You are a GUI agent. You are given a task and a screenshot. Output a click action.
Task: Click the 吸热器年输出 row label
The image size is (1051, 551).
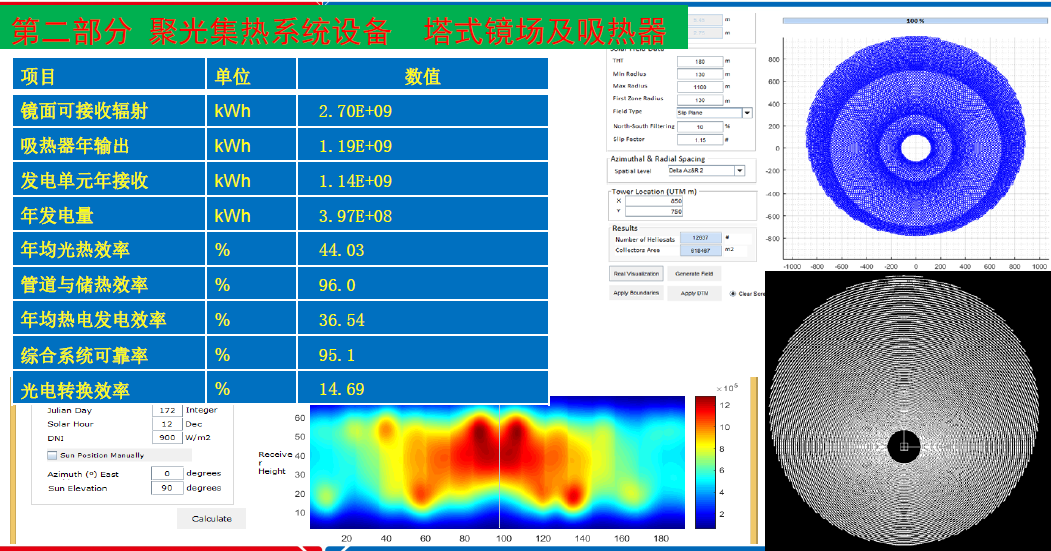pos(74,146)
